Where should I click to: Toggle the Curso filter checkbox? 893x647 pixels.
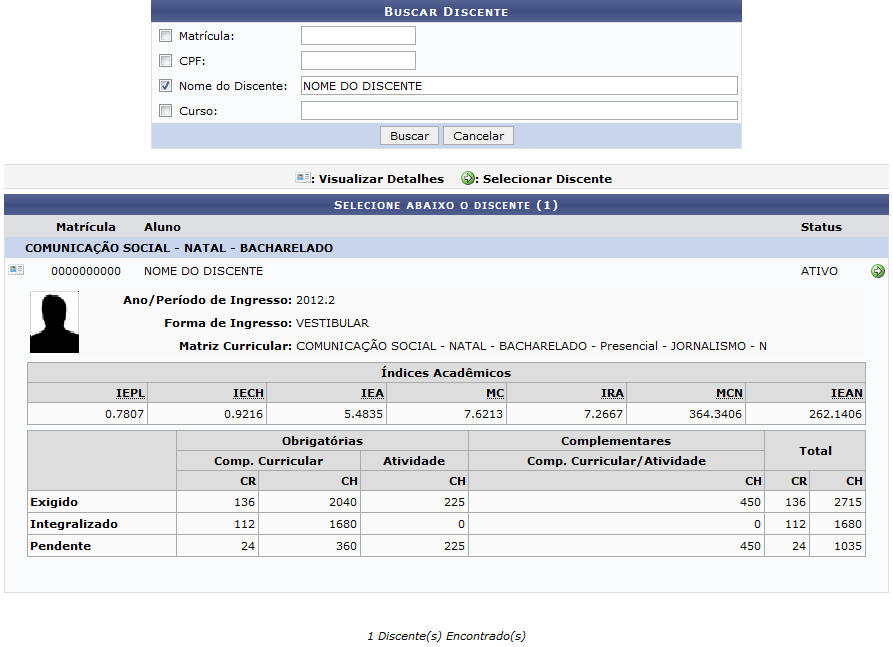tap(166, 111)
